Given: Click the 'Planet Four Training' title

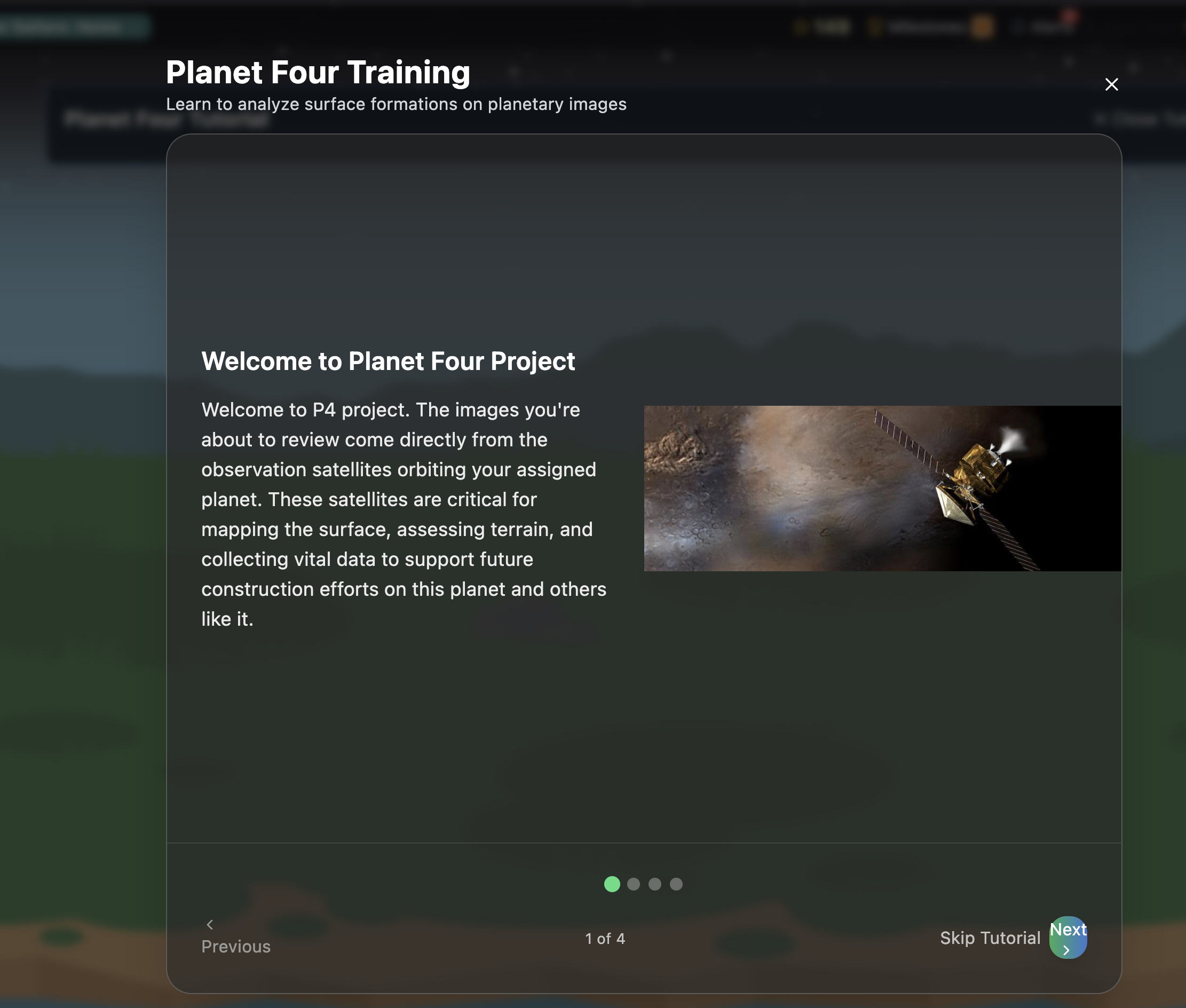Looking at the screenshot, I should point(318,73).
